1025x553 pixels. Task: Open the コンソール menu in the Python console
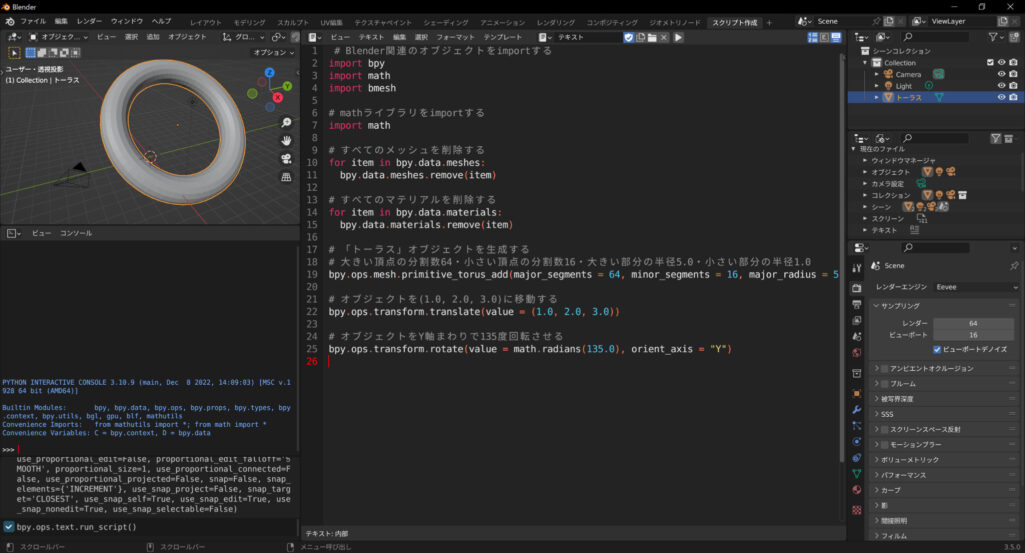pos(76,233)
